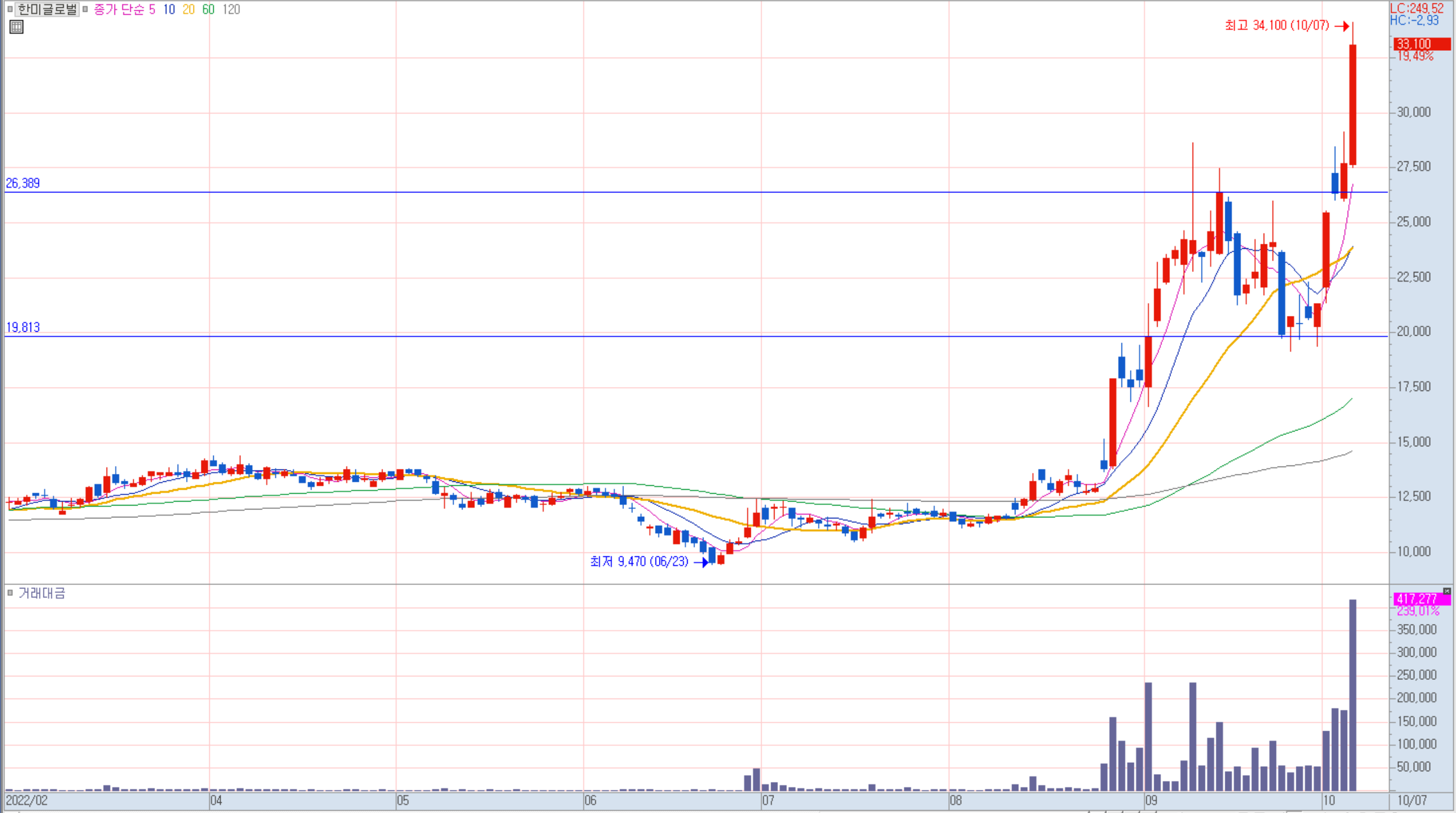Click the tallest volume bar in October
Screen dimensions: 1456x813
click(x=1353, y=696)
